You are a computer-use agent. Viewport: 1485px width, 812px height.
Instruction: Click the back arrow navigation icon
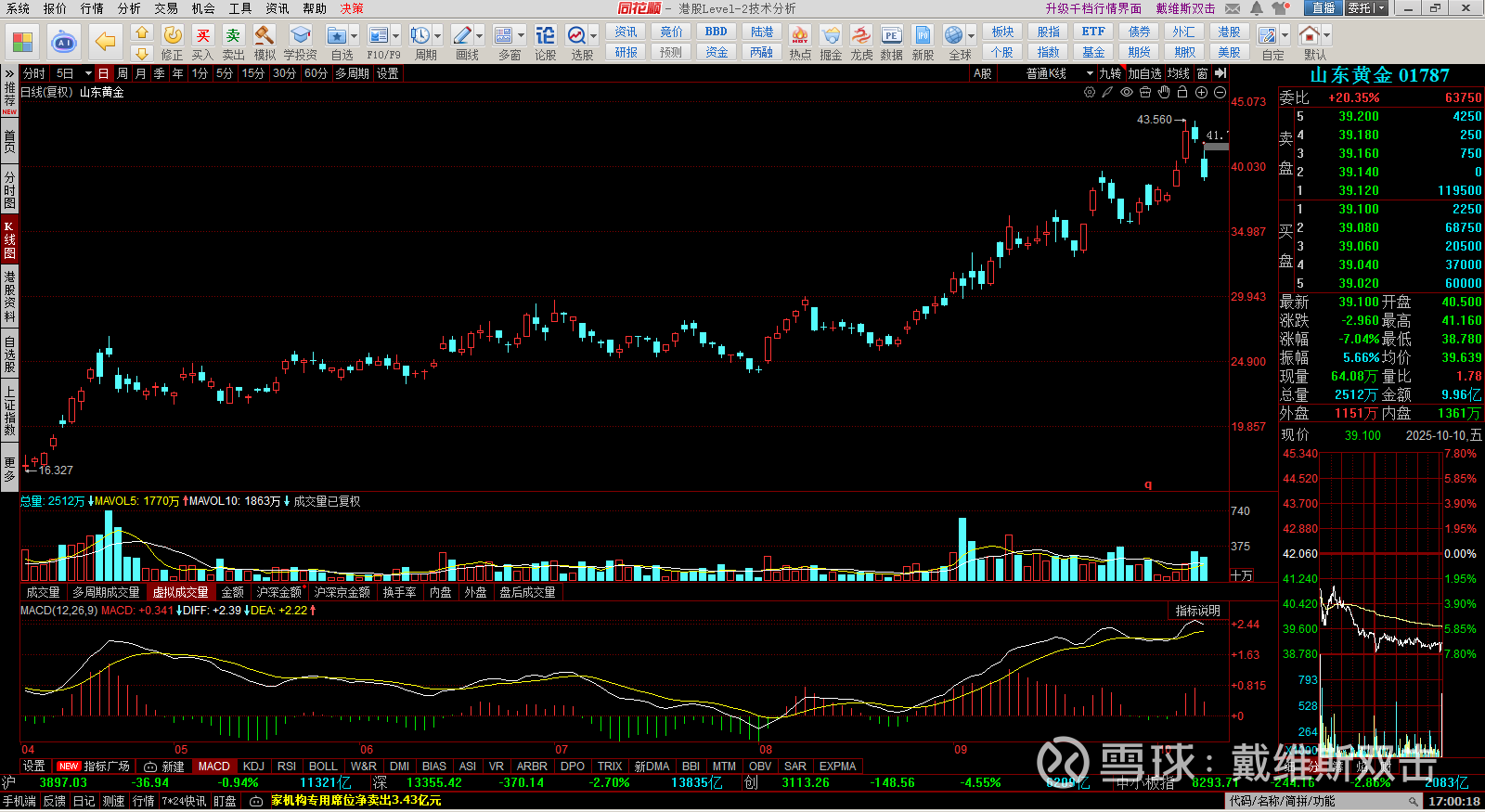106,42
